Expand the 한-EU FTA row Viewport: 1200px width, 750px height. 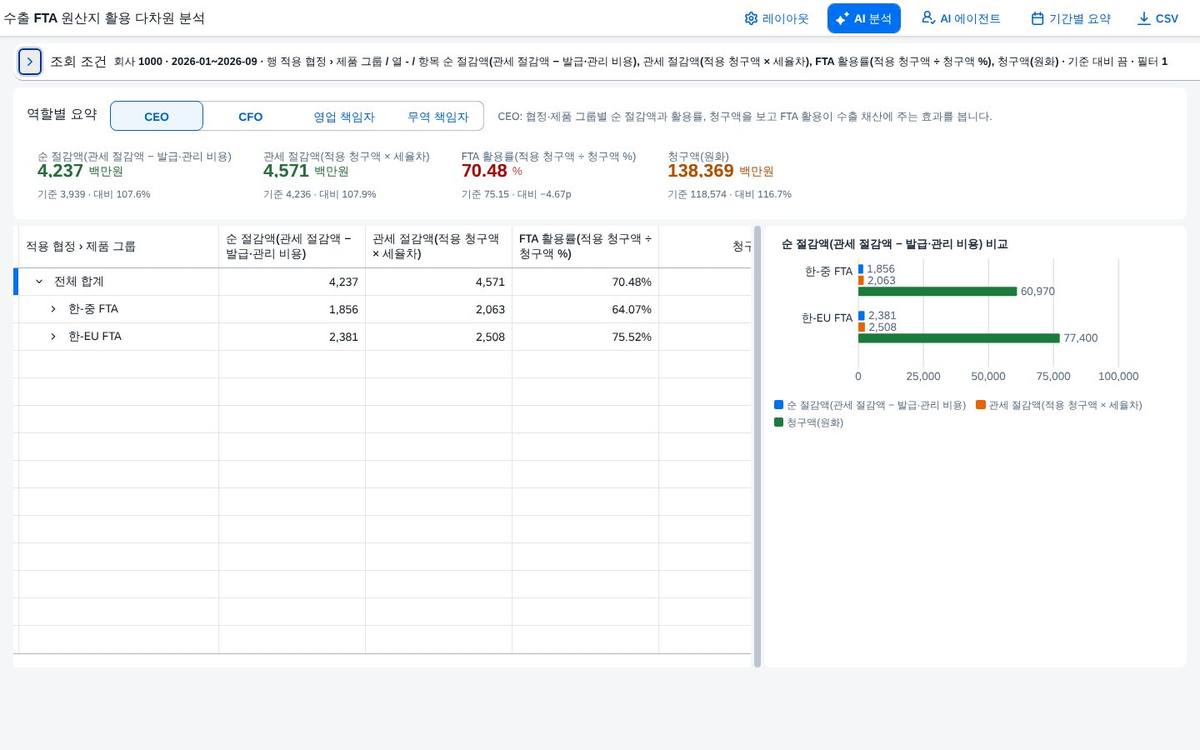[x=54, y=337]
